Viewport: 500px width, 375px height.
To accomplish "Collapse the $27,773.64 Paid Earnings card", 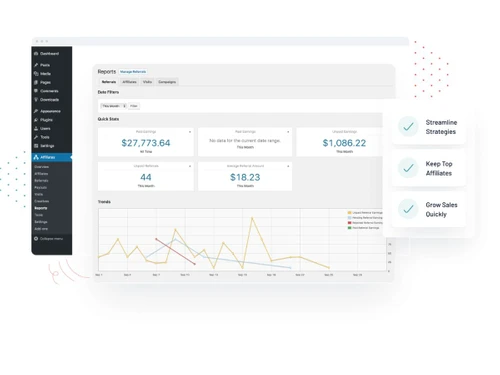I will 190,132.
